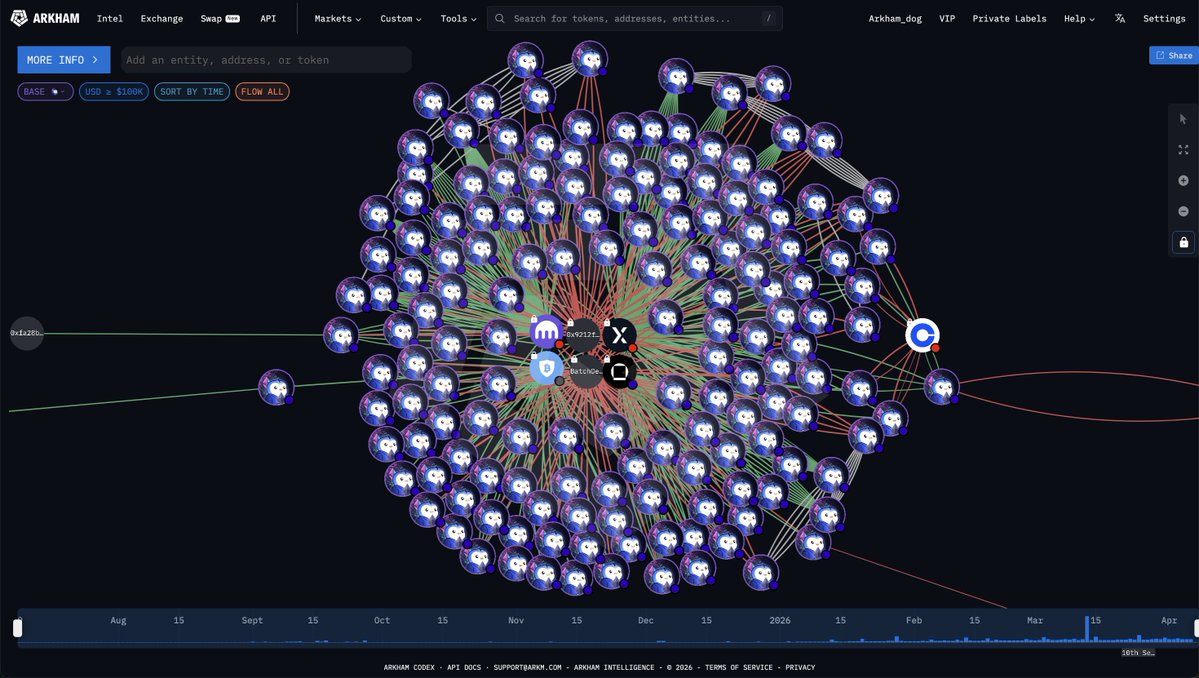Open the Exchange tab
The height and width of the screenshot is (678, 1199).
[x=161, y=18]
